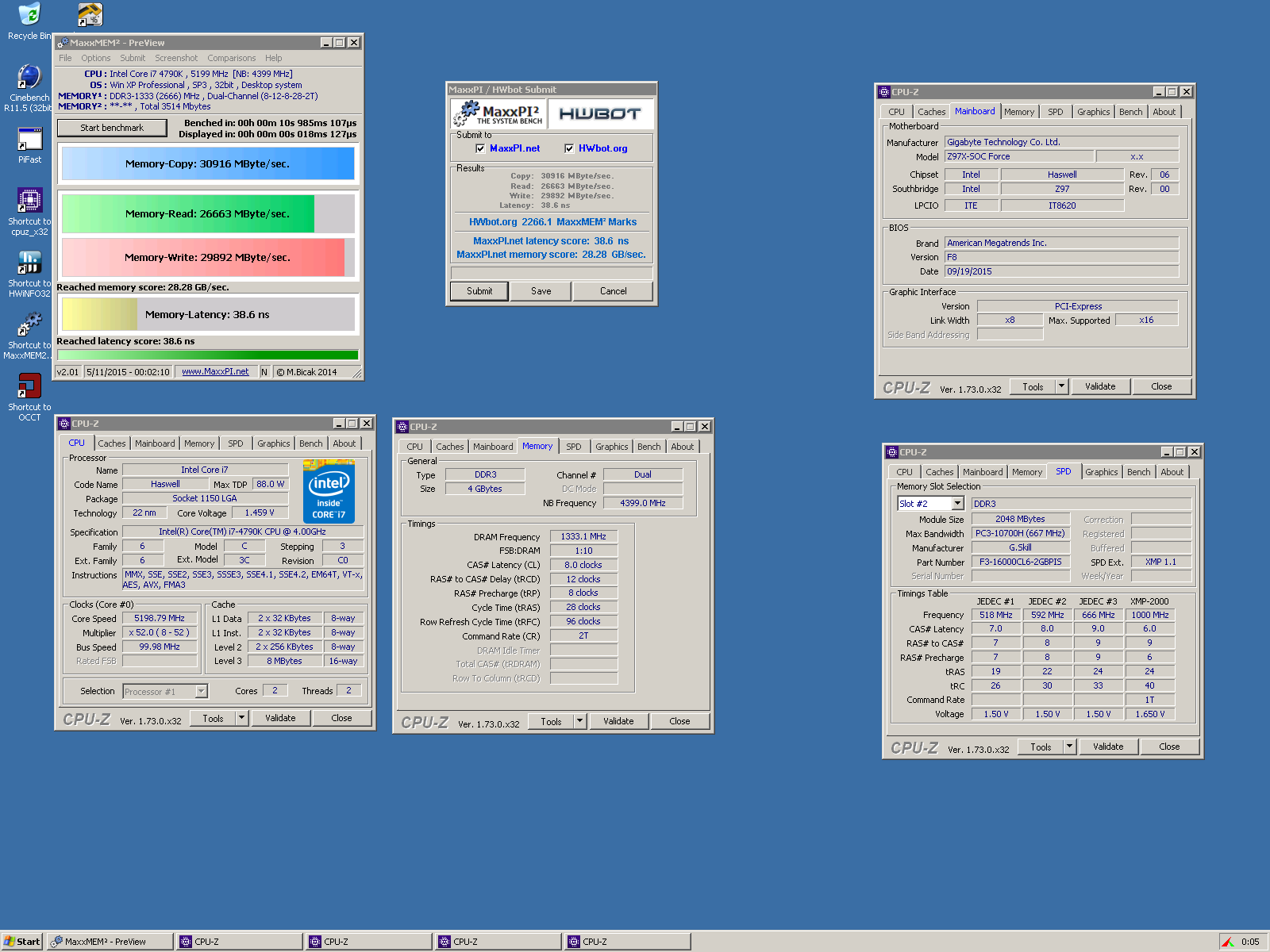Expand Tools arrow in CPU-Z Mainboard window
The height and width of the screenshot is (952, 1270).
[1062, 386]
